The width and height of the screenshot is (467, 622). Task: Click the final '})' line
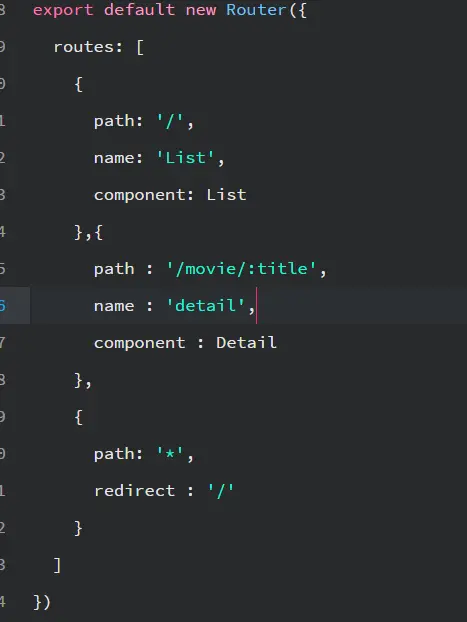point(42,602)
